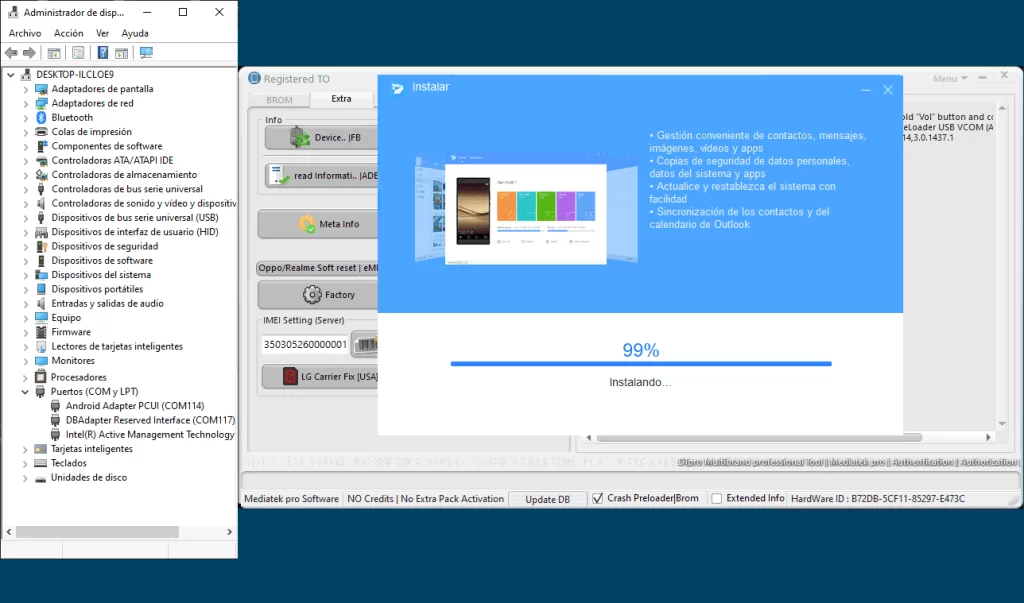The image size is (1024, 603).
Task: Click the Instalar dialog app logo icon
Action: [x=397, y=88]
